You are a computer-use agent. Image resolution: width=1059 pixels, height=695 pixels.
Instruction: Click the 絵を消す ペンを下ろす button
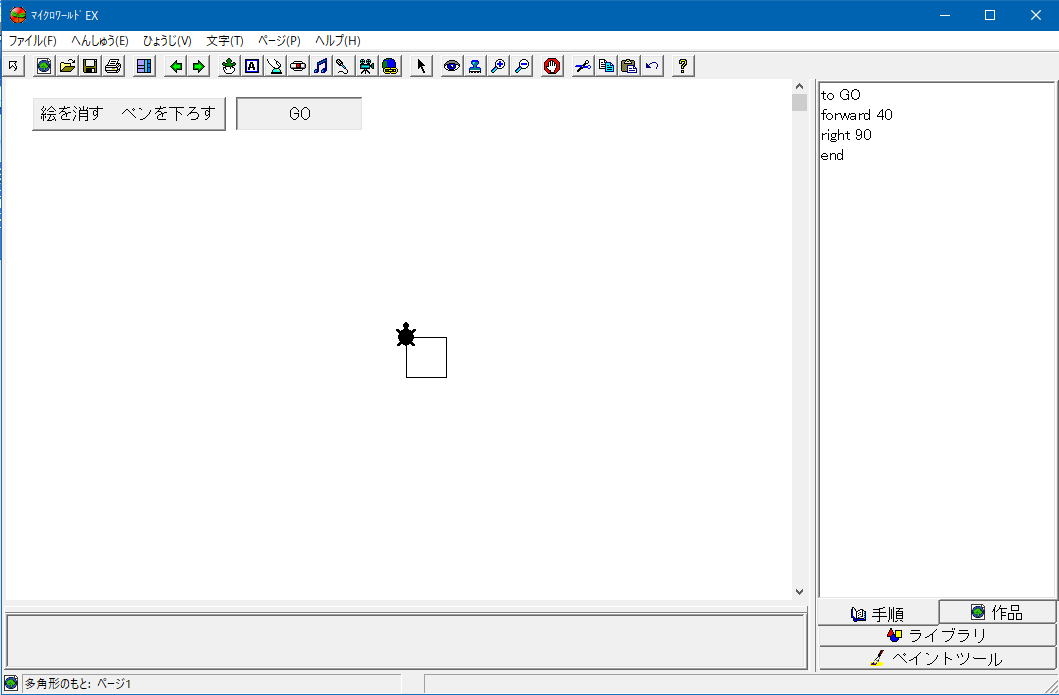tap(129, 113)
